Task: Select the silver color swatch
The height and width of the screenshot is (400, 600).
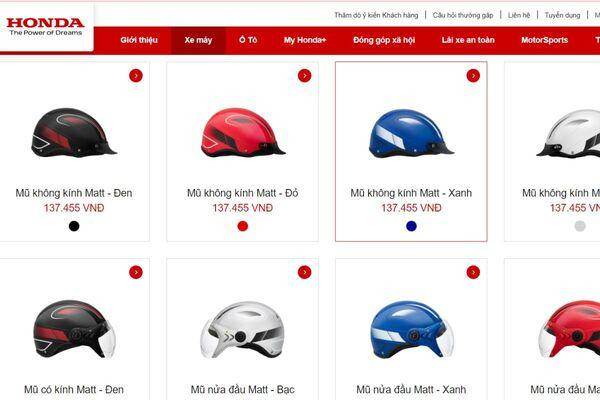Action: click(580, 226)
